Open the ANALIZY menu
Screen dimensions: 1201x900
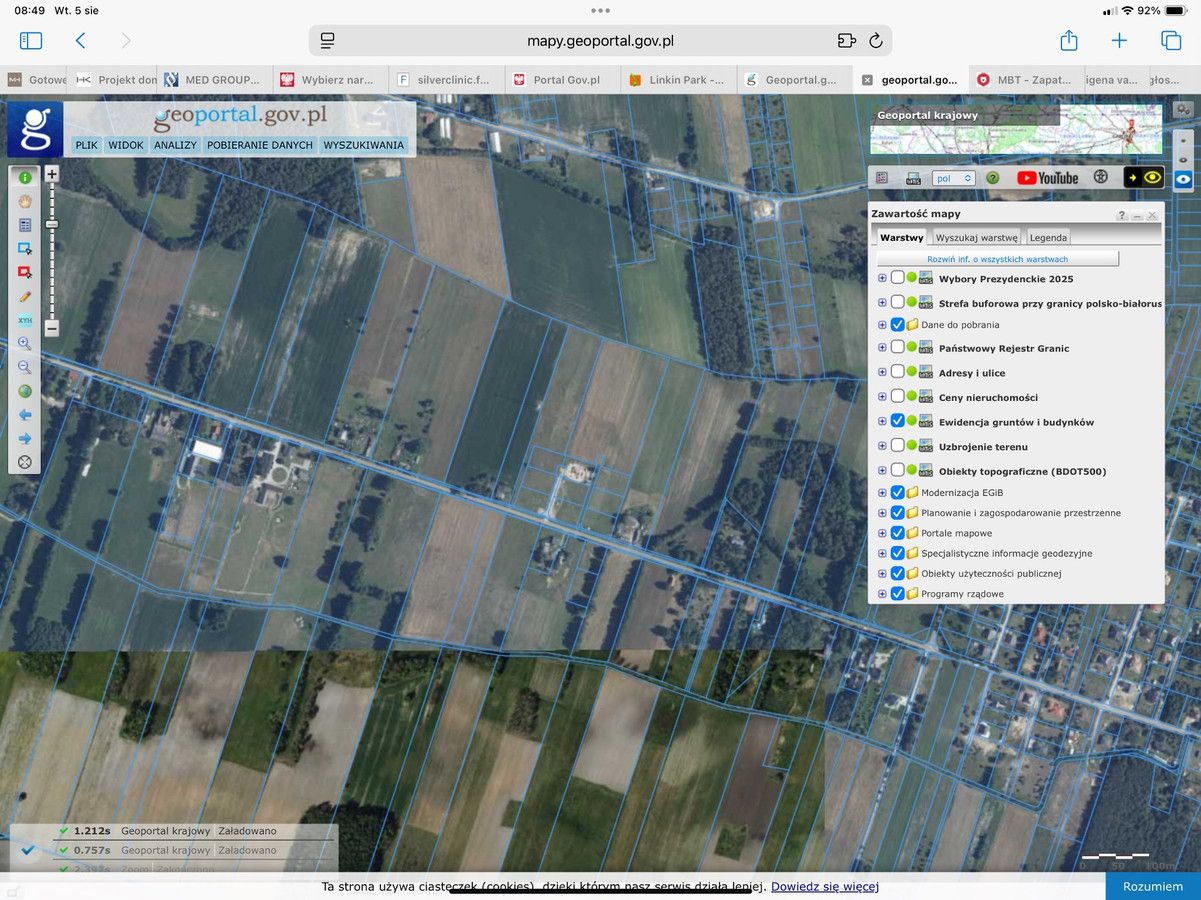[175, 145]
